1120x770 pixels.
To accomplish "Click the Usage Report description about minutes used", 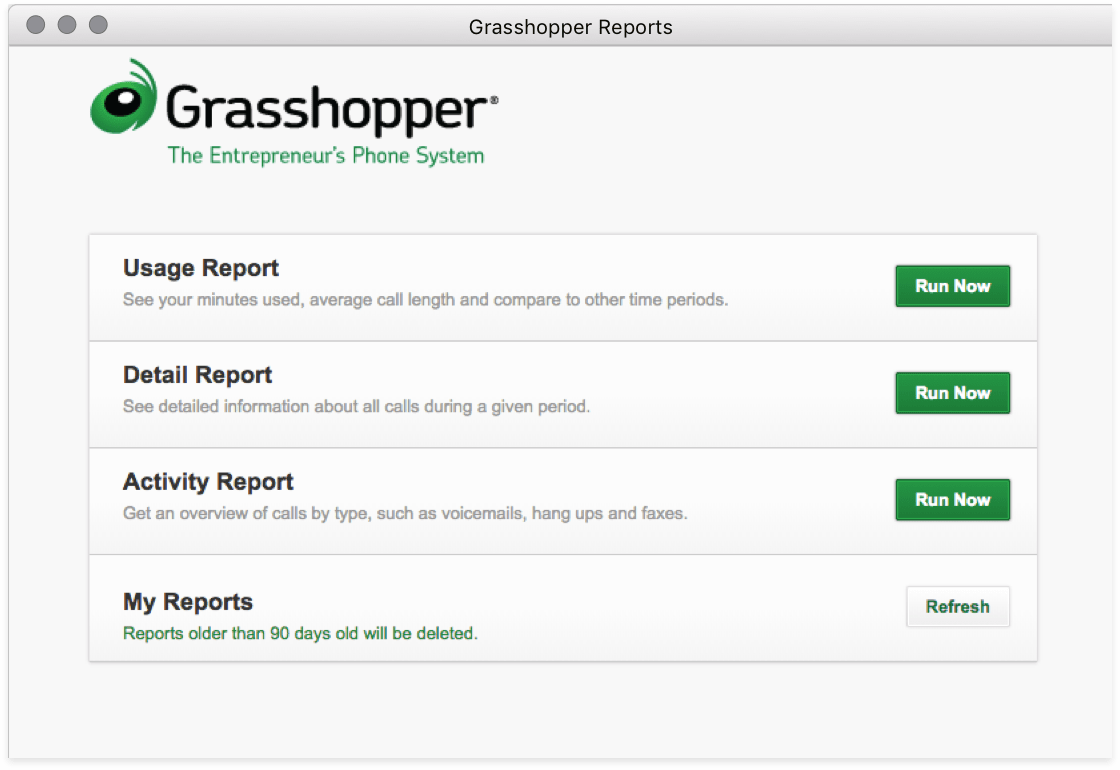I will click(x=425, y=300).
